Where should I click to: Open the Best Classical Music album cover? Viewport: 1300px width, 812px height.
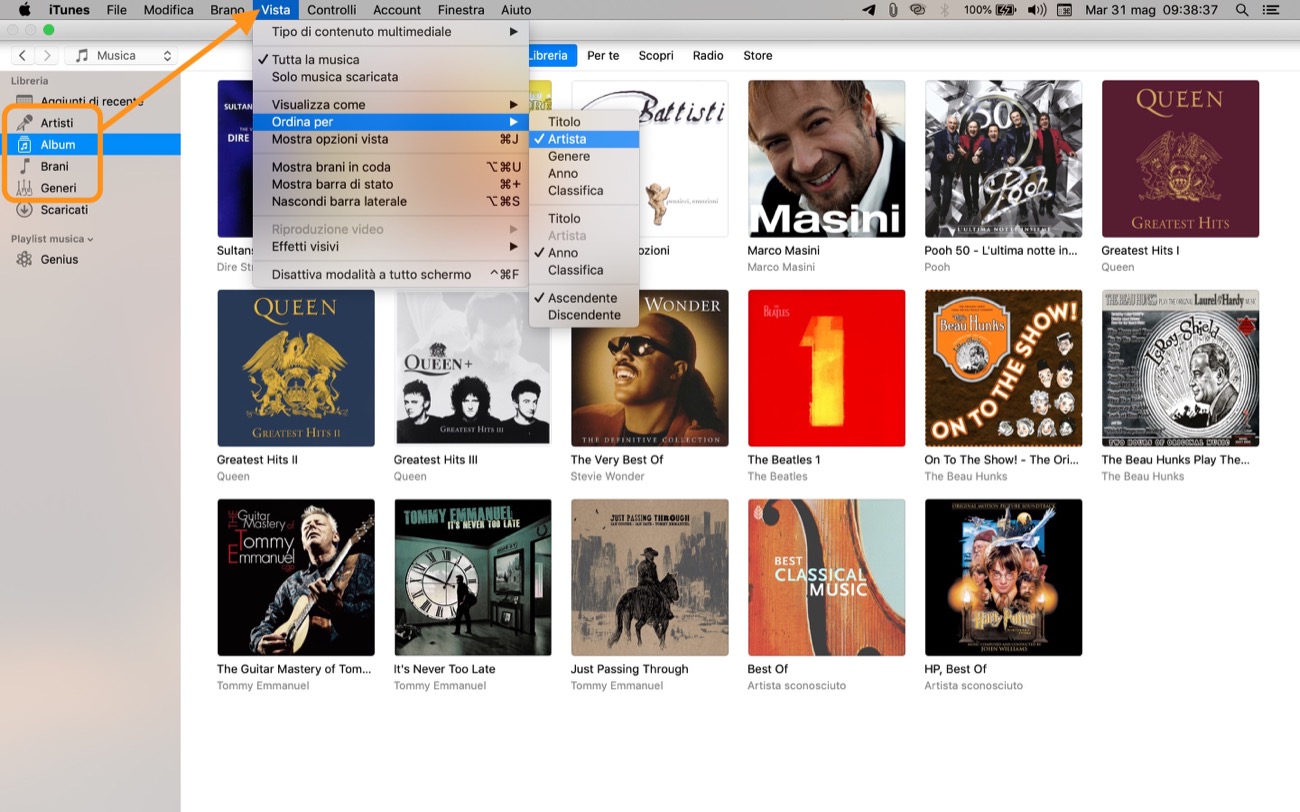(827, 578)
